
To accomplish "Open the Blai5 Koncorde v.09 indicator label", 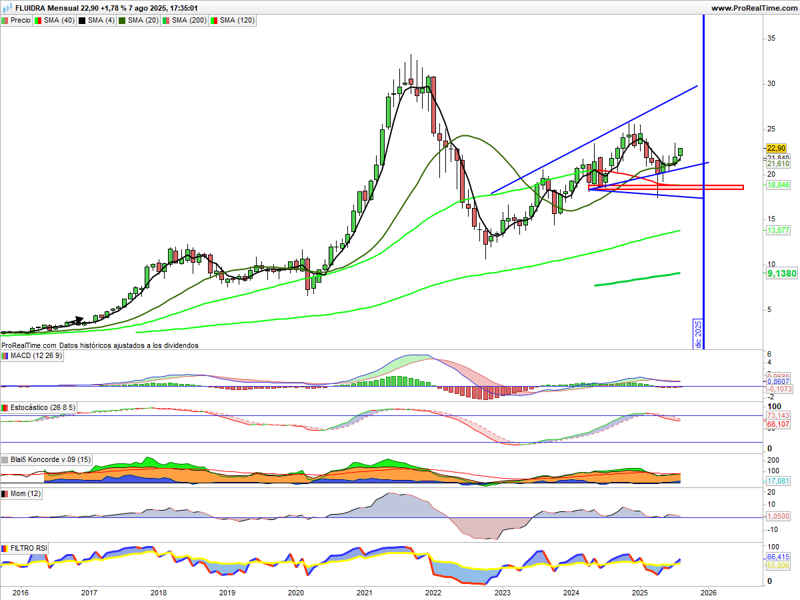I will point(47,460).
